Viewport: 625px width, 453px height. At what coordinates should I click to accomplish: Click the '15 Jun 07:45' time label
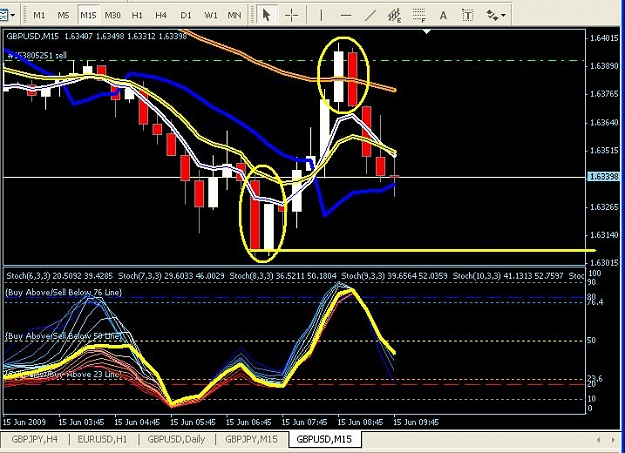305,422
